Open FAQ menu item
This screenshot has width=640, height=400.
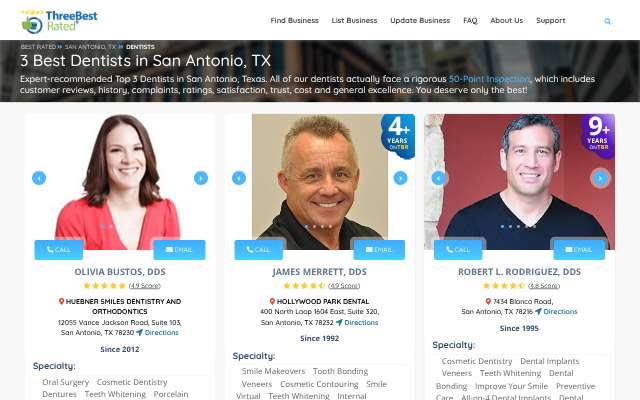coord(470,20)
